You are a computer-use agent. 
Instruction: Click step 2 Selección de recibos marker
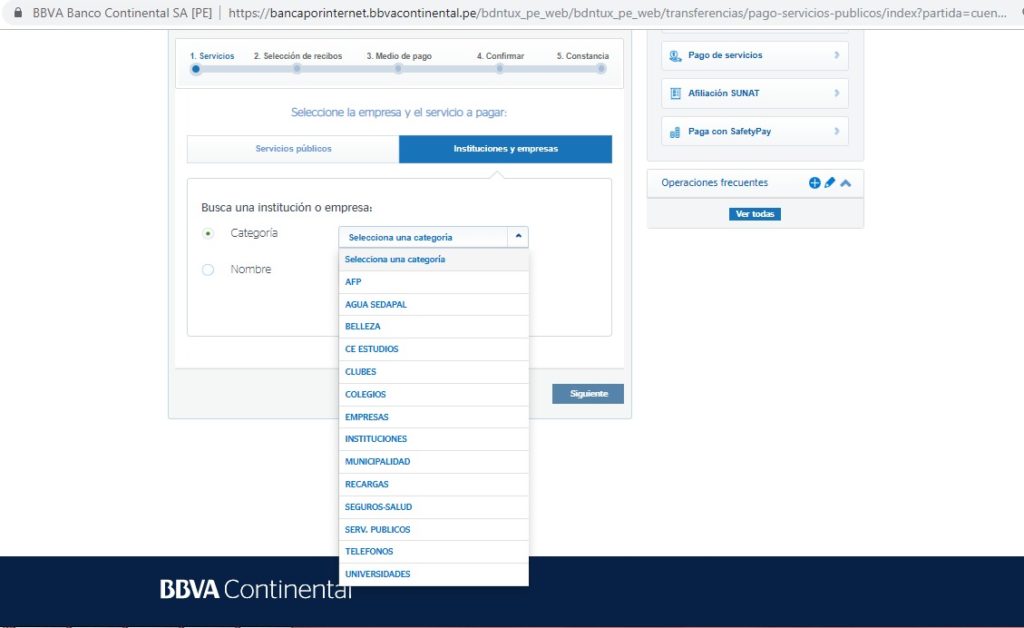(297, 69)
